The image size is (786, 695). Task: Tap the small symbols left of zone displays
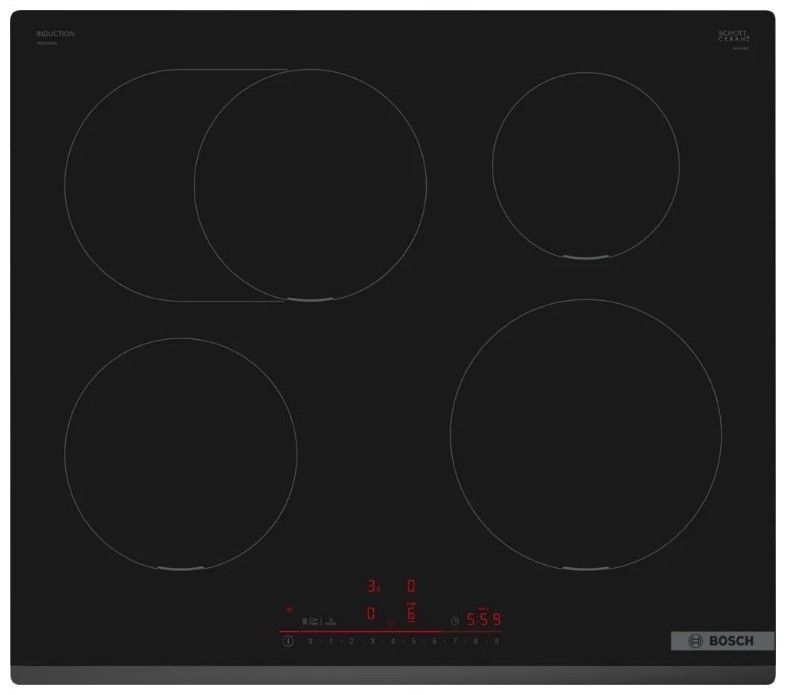319,620
